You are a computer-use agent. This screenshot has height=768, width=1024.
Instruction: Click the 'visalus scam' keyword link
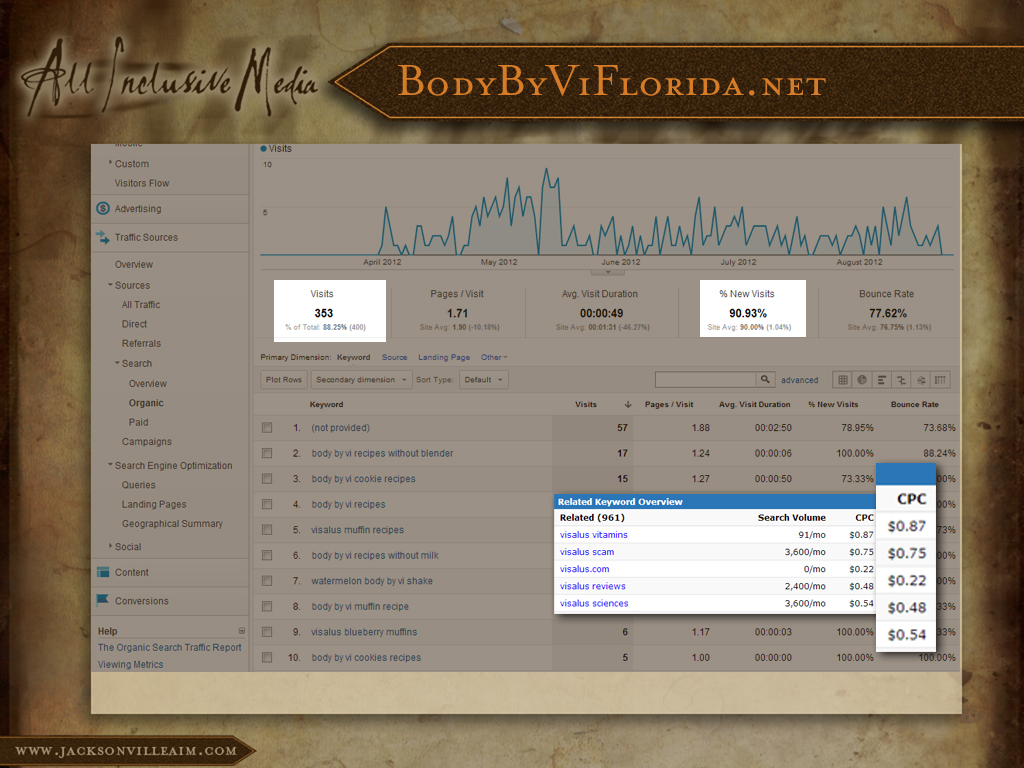(x=587, y=552)
